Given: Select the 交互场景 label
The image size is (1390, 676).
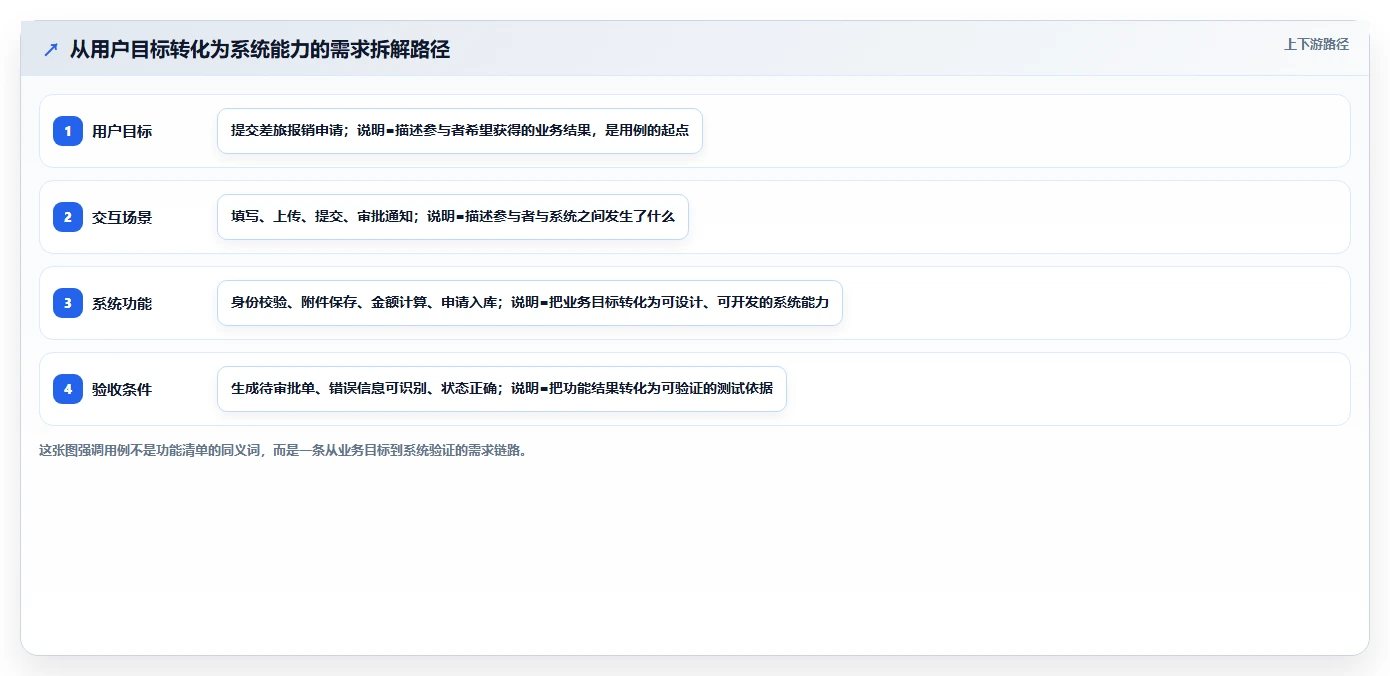Looking at the screenshot, I should 122,217.
